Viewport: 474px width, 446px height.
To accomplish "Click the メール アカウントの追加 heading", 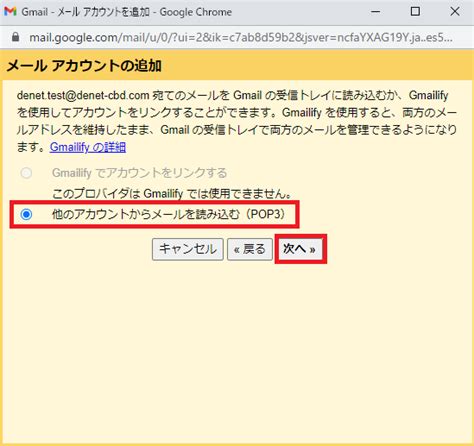I will tap(84, 66).
